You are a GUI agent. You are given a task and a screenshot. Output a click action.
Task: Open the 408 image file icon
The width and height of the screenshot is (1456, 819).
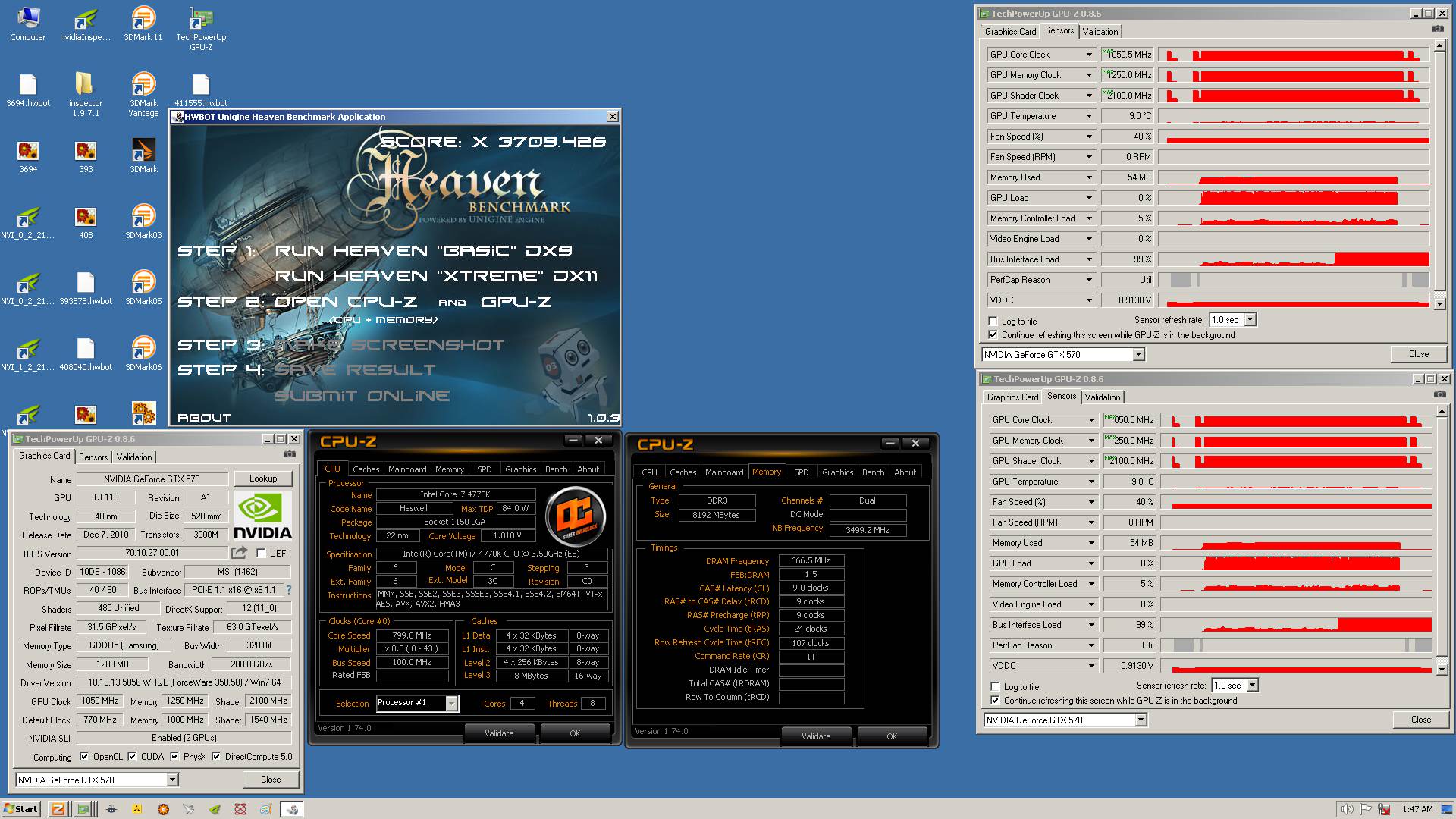[86, 223]
